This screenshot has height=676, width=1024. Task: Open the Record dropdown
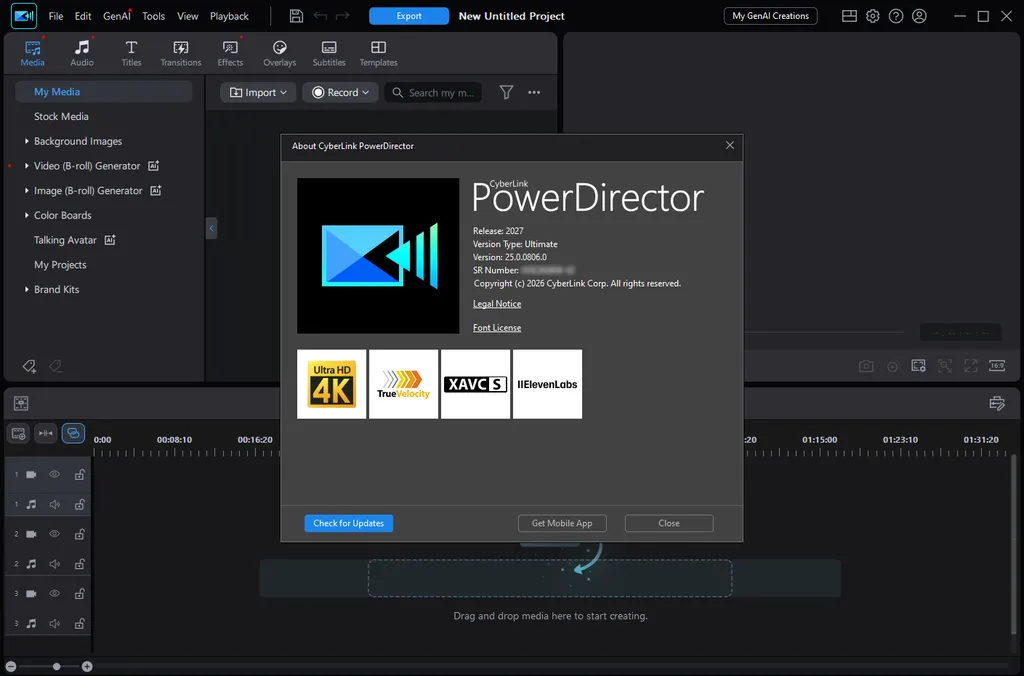tap(340, 93)
